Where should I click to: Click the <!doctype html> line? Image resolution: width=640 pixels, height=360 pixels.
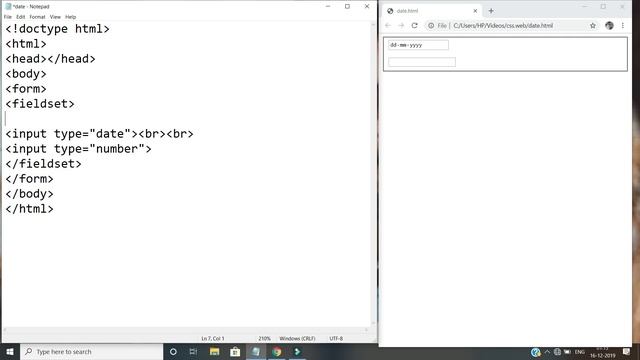pyautogui.click(x=58, y=29)
